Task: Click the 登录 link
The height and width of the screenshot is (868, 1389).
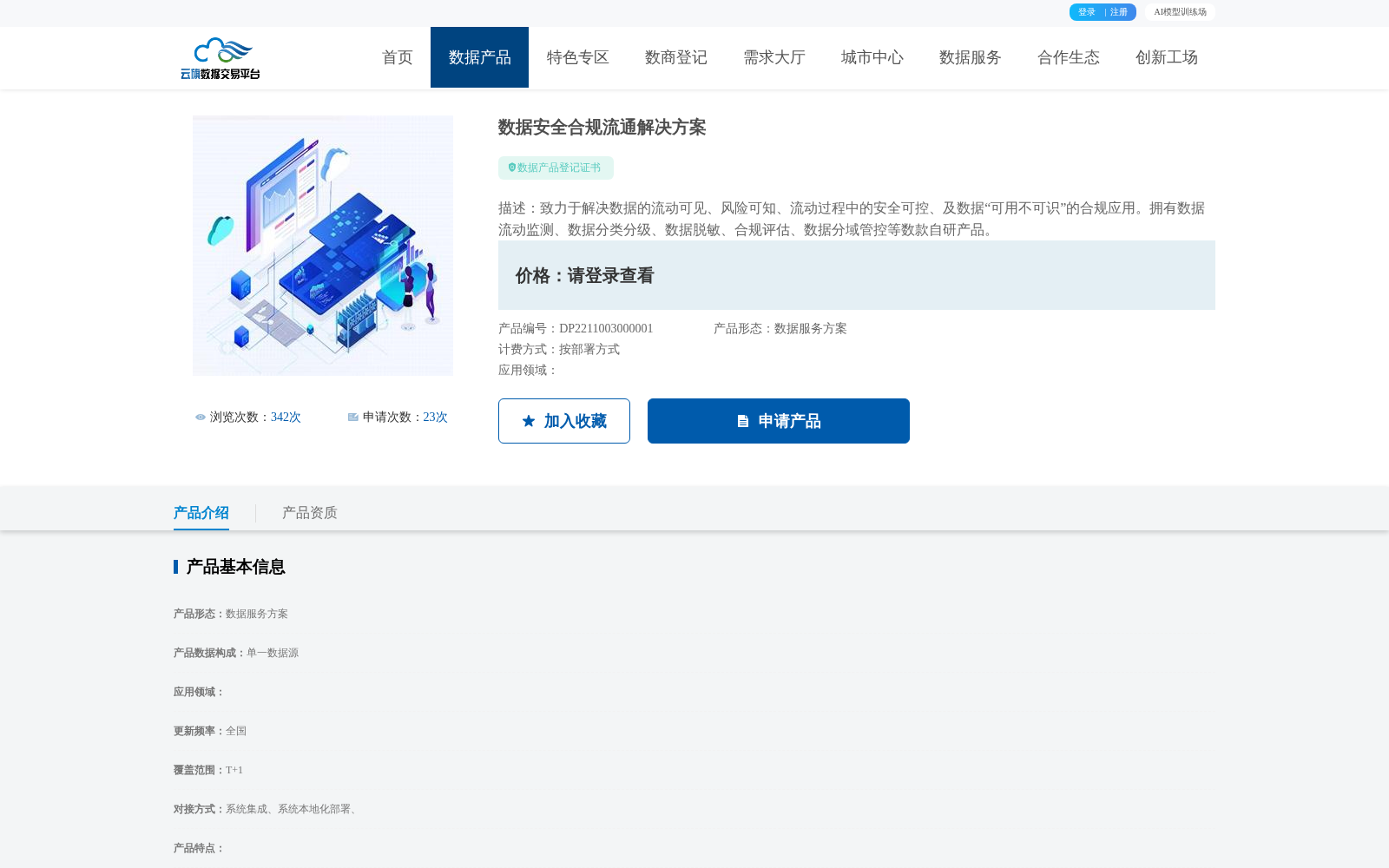Action: pyautogui.click(x=1087, y=12)
